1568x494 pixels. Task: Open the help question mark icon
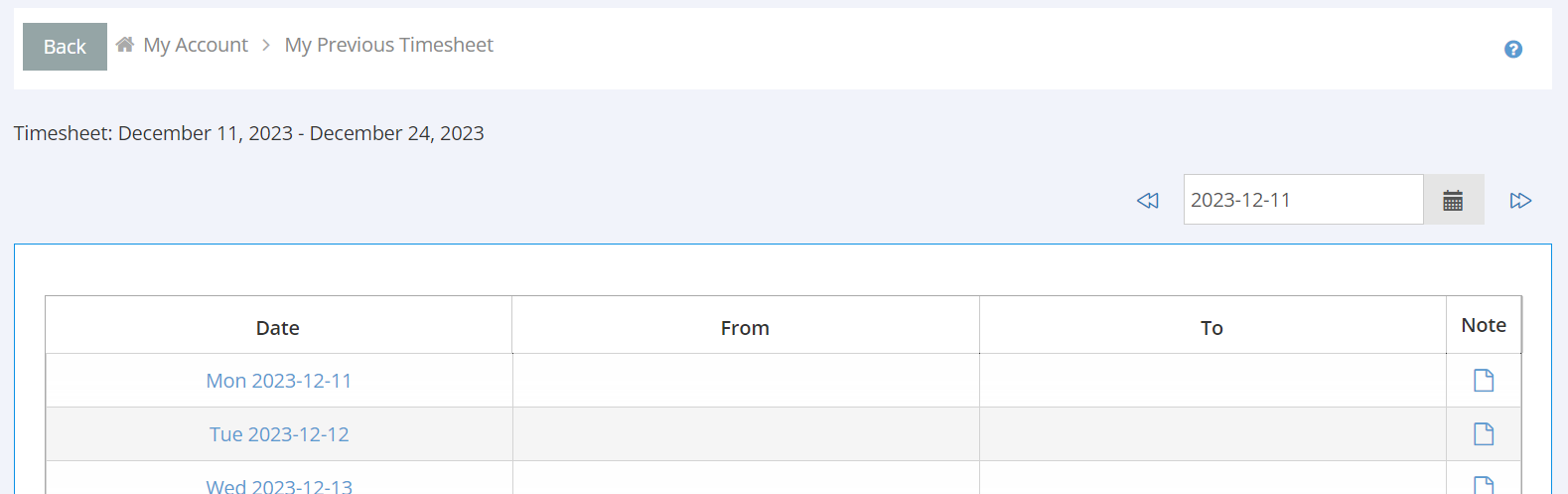pyautogui.click(x=1512, y=49)
